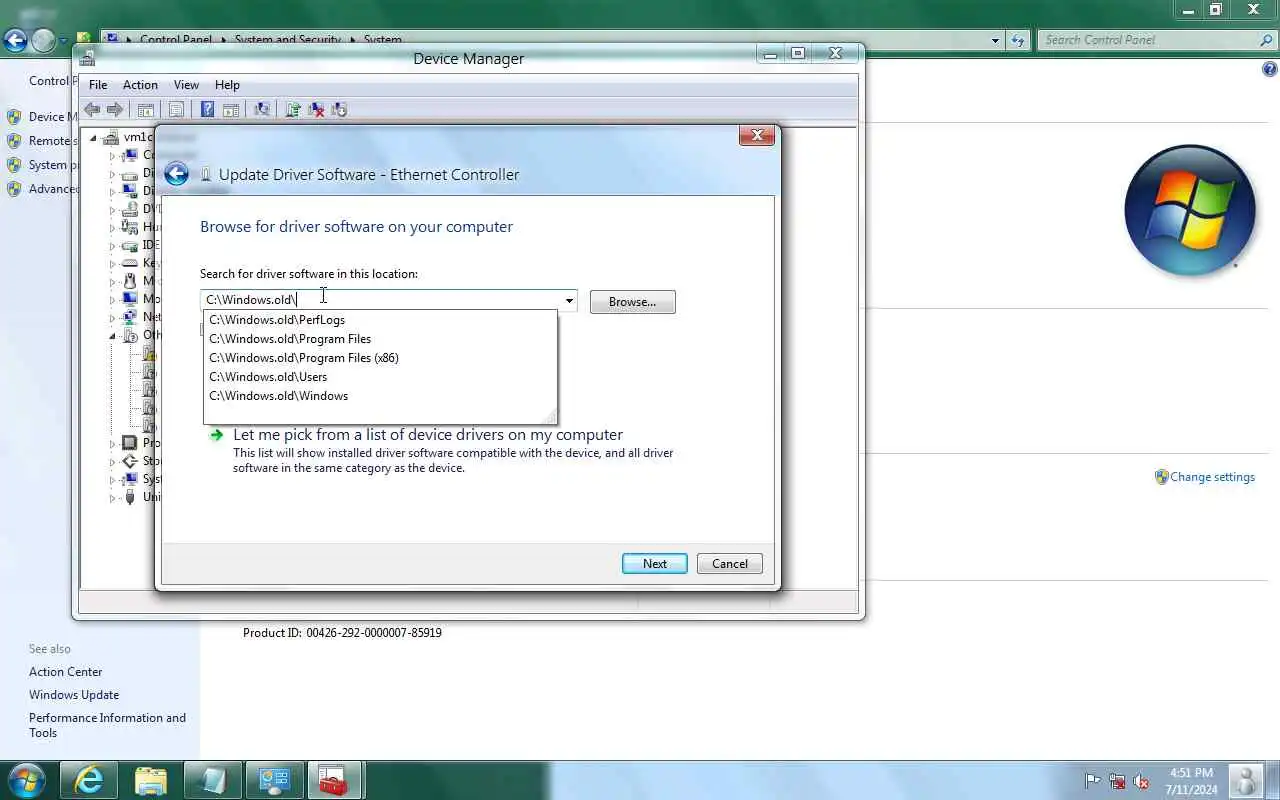Click the Control Panel help icon

(1270, 69)
